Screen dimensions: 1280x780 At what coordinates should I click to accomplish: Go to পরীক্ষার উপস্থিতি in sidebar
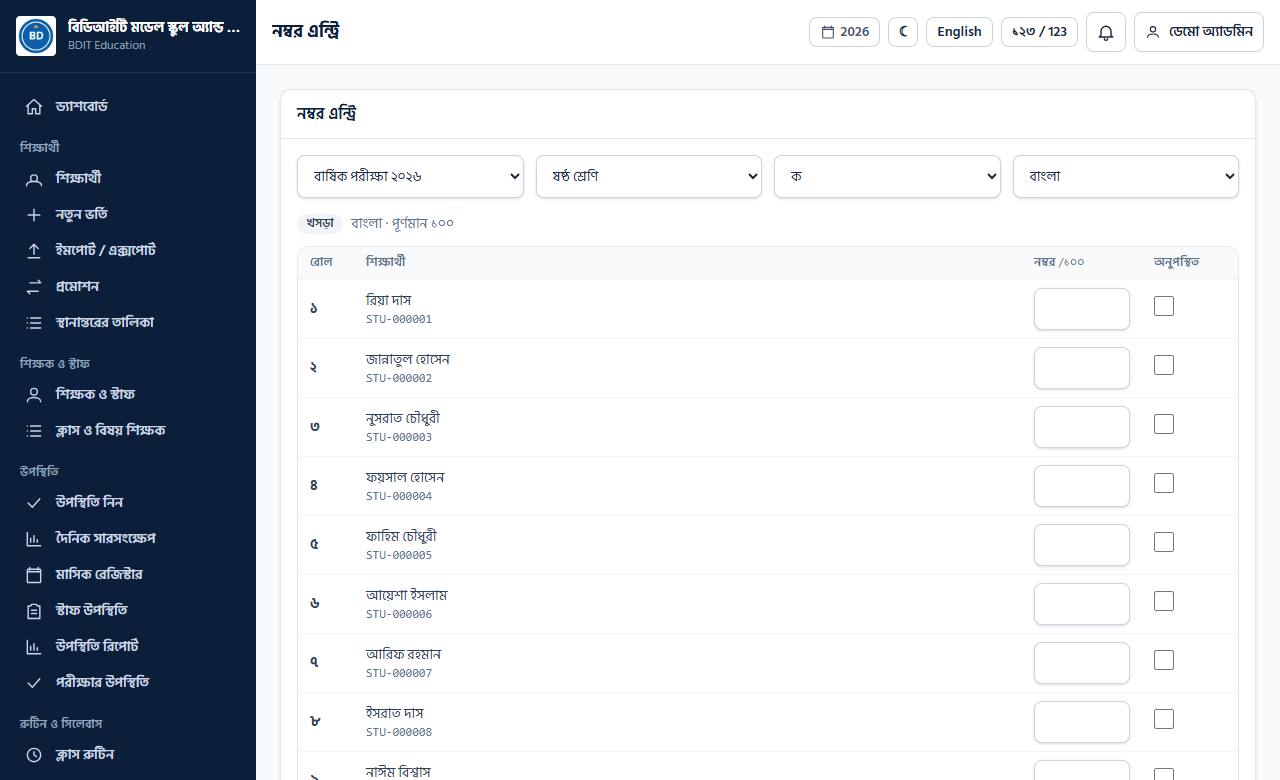pyautogui.click(x=128, y=682)
